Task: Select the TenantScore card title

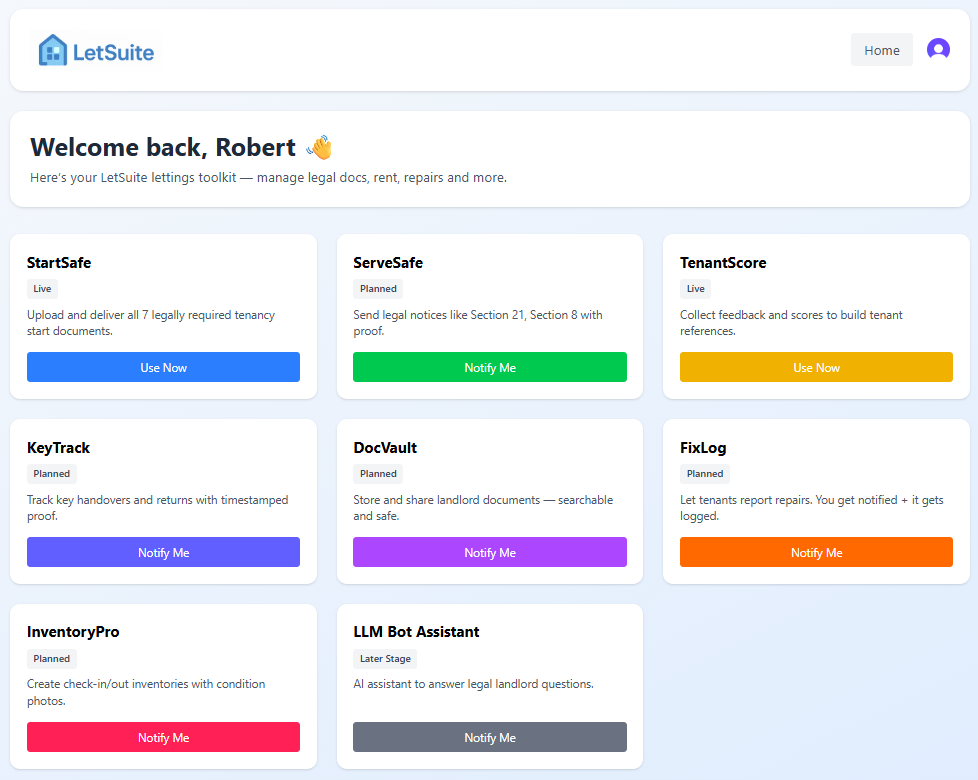Action: (723, 262)
